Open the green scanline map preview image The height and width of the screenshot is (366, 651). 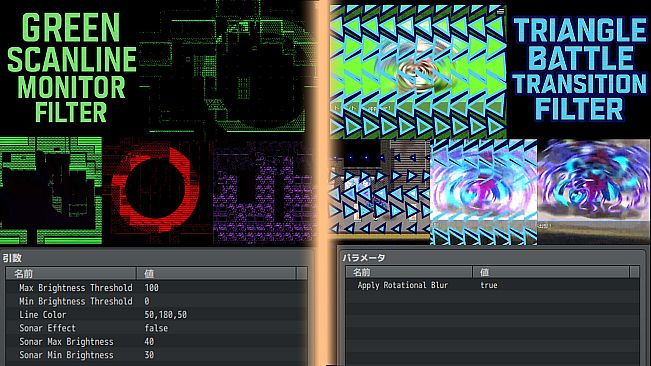tap(227, 67)
